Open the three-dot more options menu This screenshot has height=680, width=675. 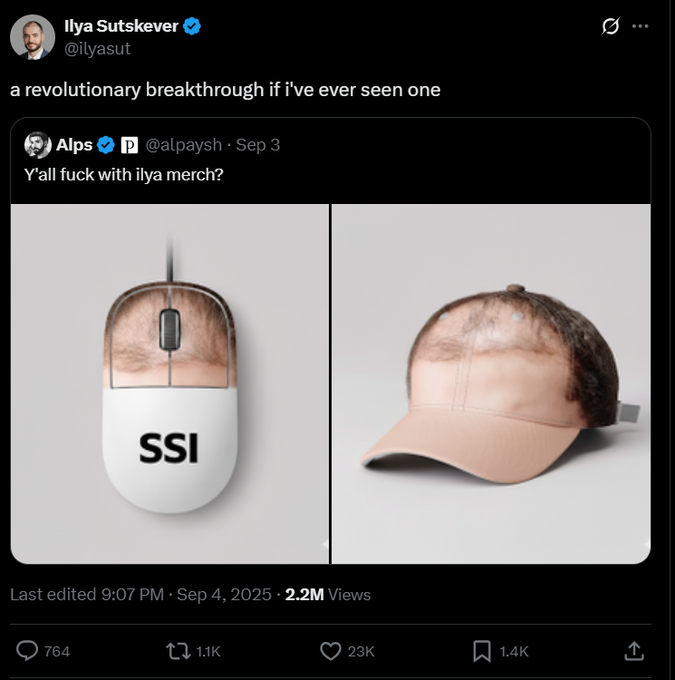[x=641, y=27]
